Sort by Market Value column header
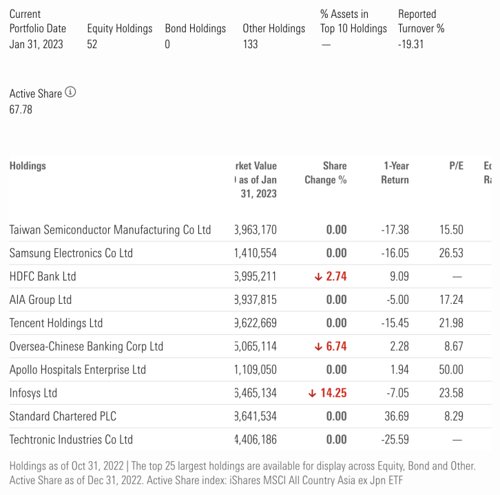Screen dimensions: 500x495 (x=256, y=180)
